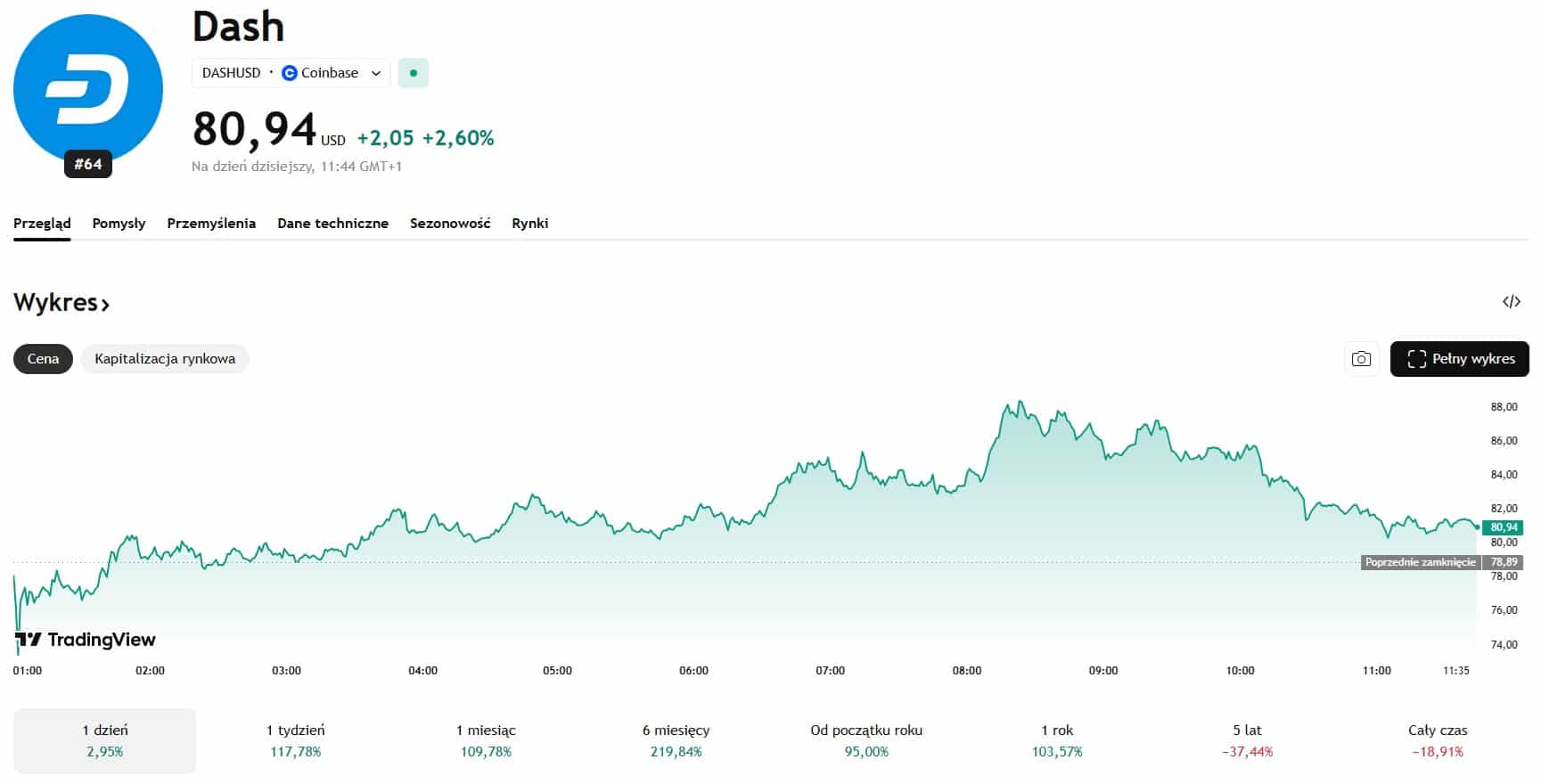Click the Pełny wykres button
Viewport: 1541px width, 784px height.
click(1459, 359)
